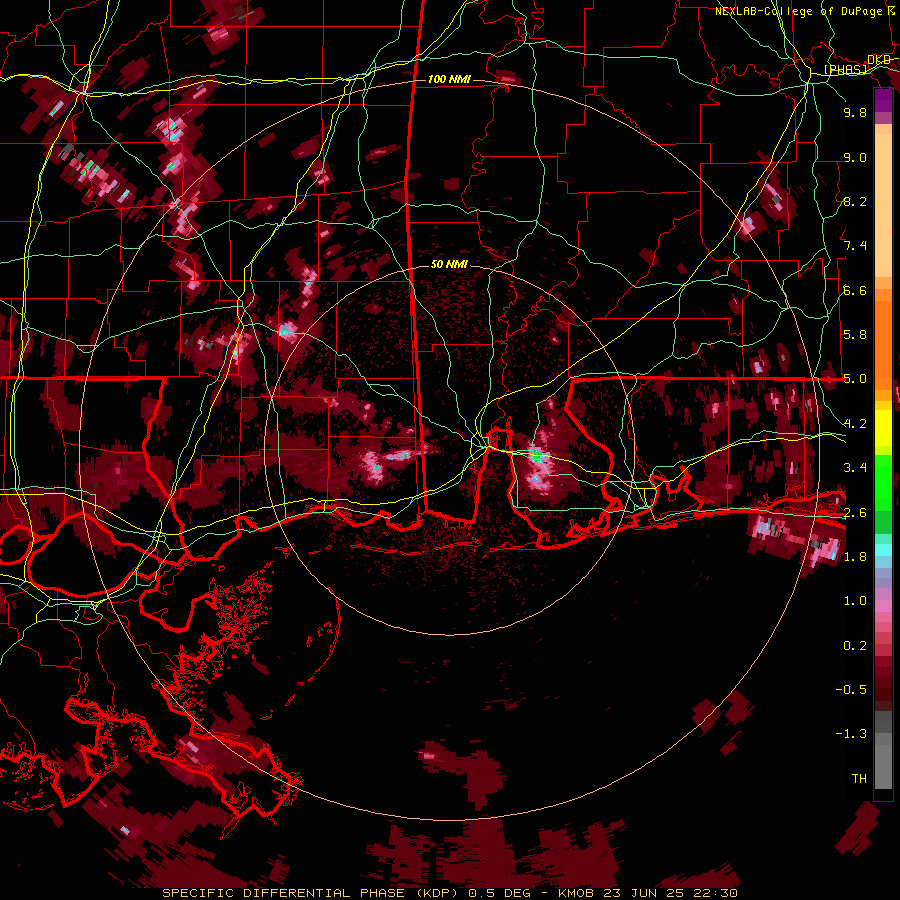Click the 9.8 value on the color scale
The width and height of the screenshot is (900, 900).
855,112
